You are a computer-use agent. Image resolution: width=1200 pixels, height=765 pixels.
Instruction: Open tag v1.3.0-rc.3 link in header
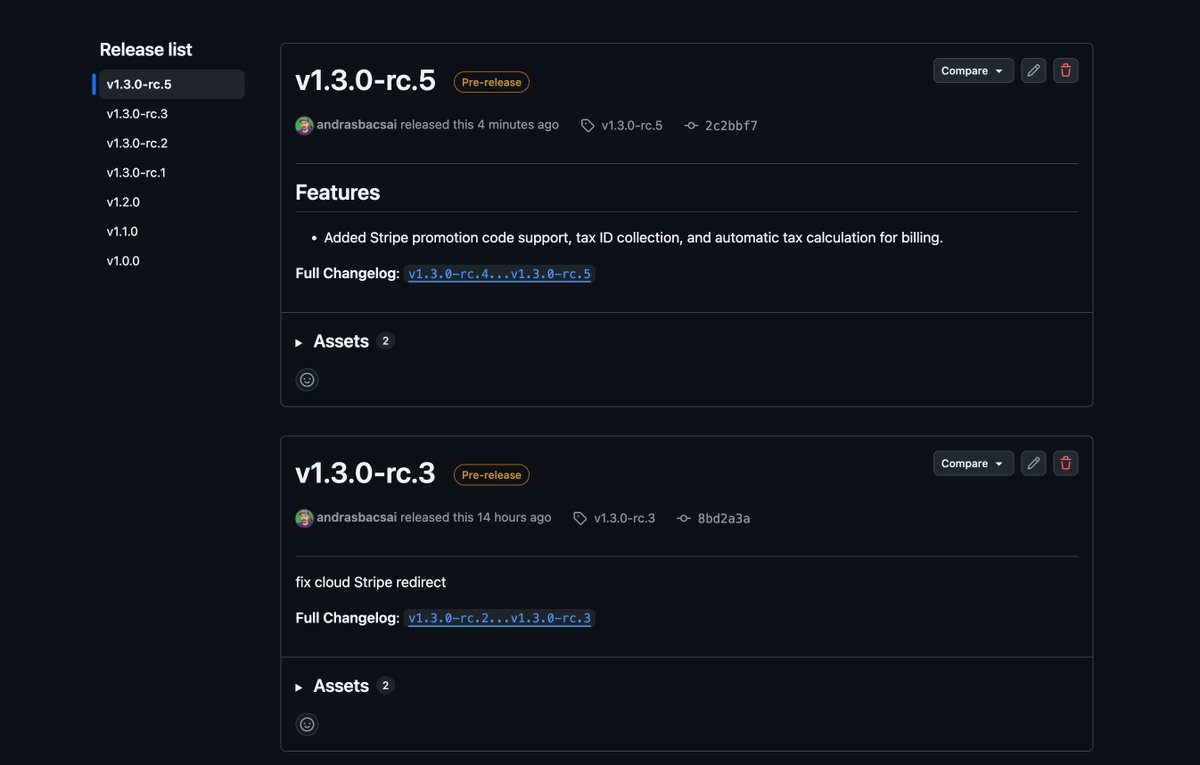[x=624, y=518]
